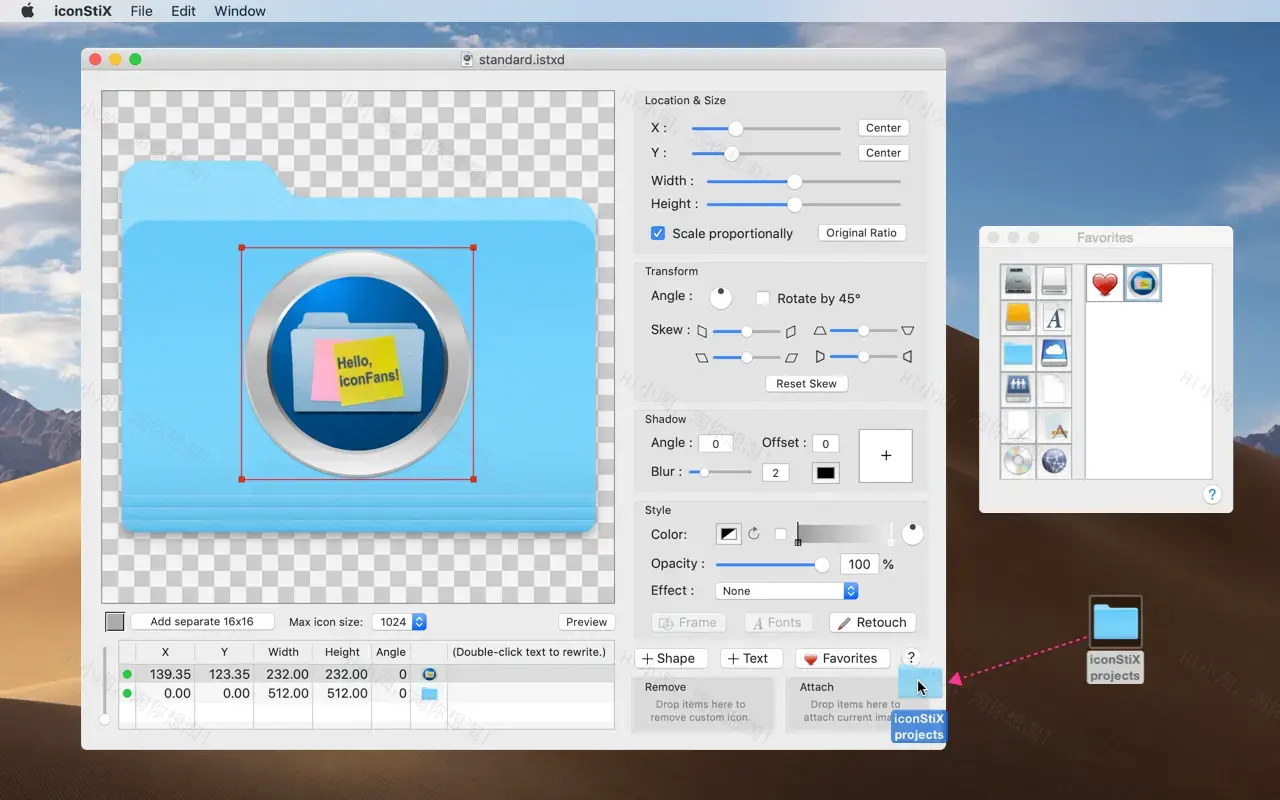Select the blue folder icon in Favorites palette
The height and width of the screenshot is (800, 1280).
click(1017, 353)
